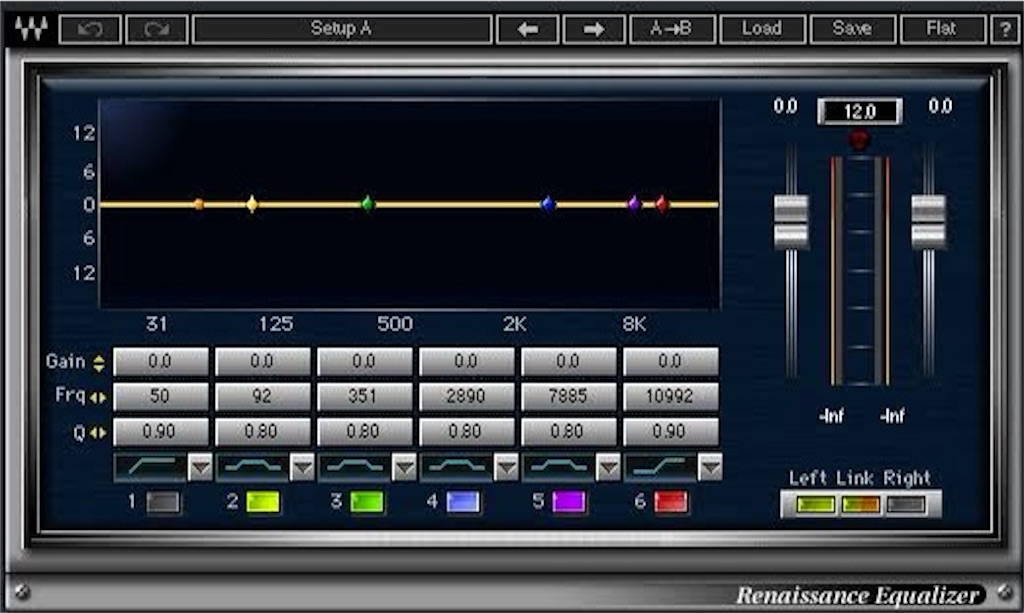The width and height of the screenshot is (1024, 613).
Task: Select the band 1 filter shape icon
Action: click(x=150, y=467)
